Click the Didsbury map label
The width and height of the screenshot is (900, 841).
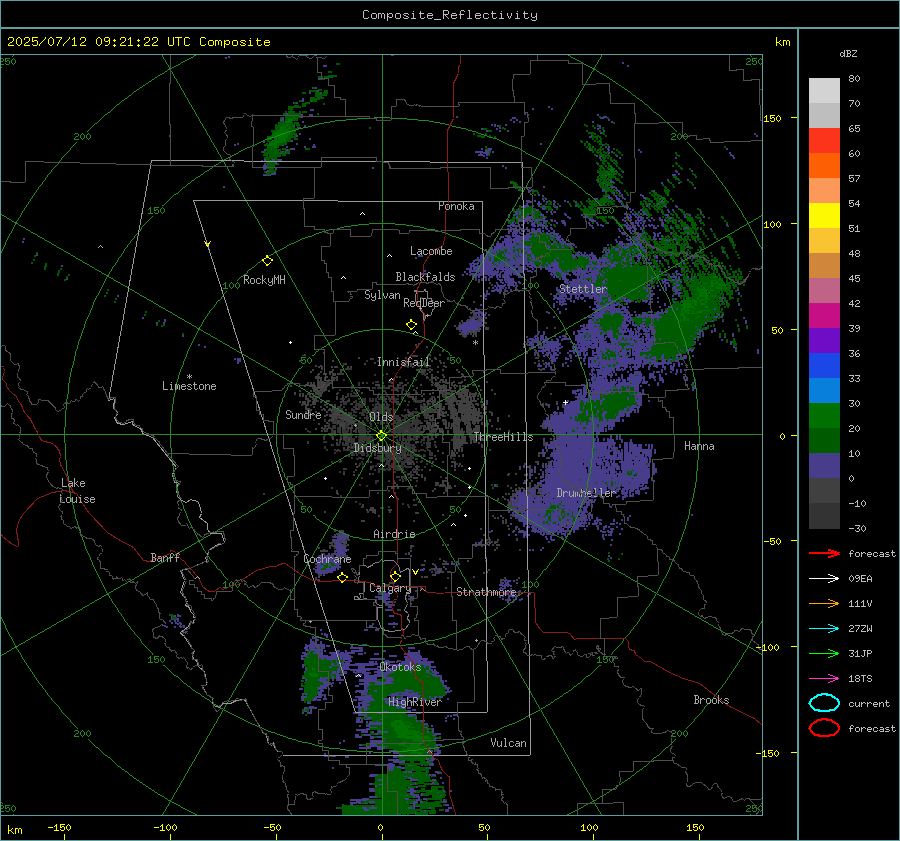click(x=378, y=448)
